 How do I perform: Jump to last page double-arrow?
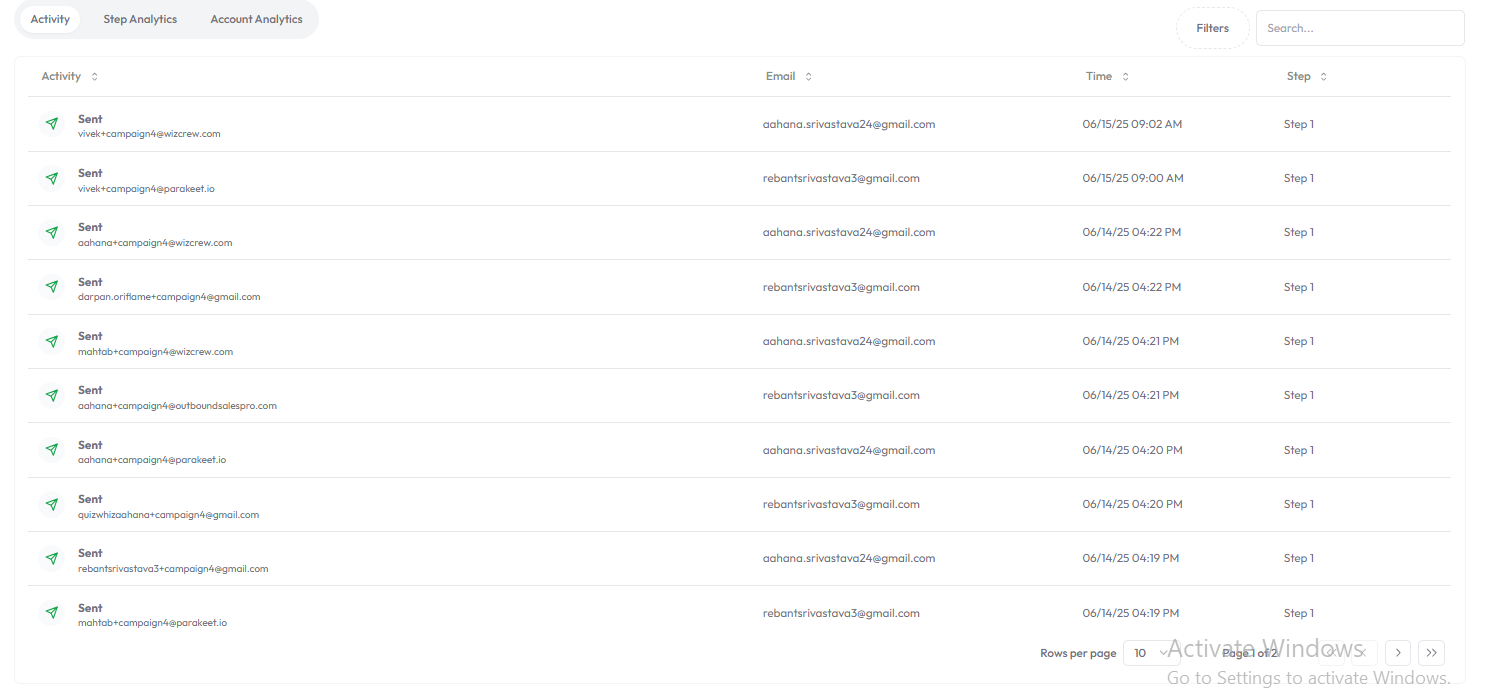point(1431,653)
